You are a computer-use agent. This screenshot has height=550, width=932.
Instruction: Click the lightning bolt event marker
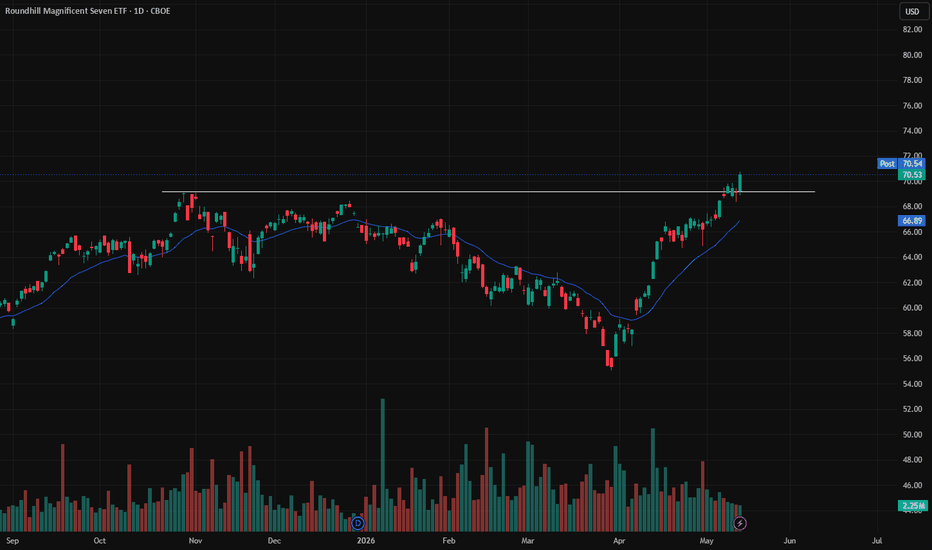coord(740,523)
